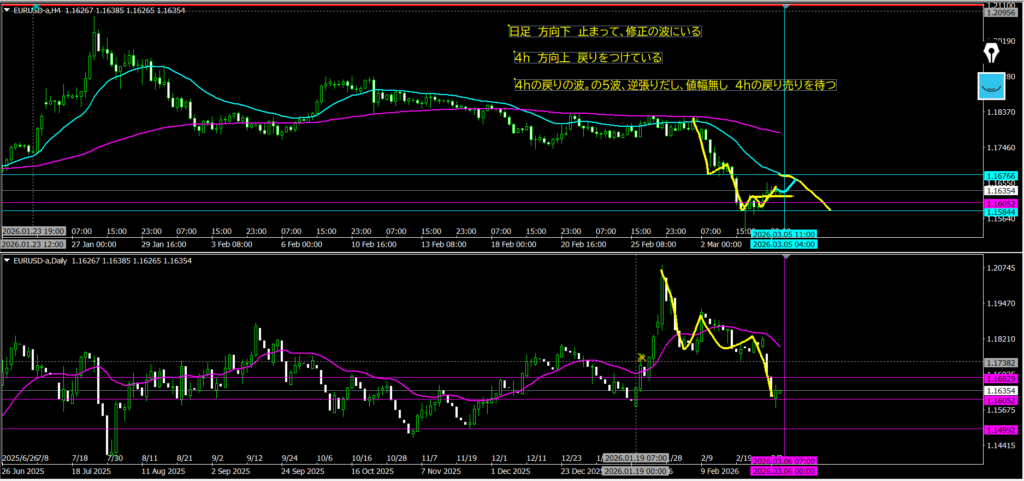Click the gray 2026.01.23 19:00 time label
1024x481 pixels.
point(33,234)
